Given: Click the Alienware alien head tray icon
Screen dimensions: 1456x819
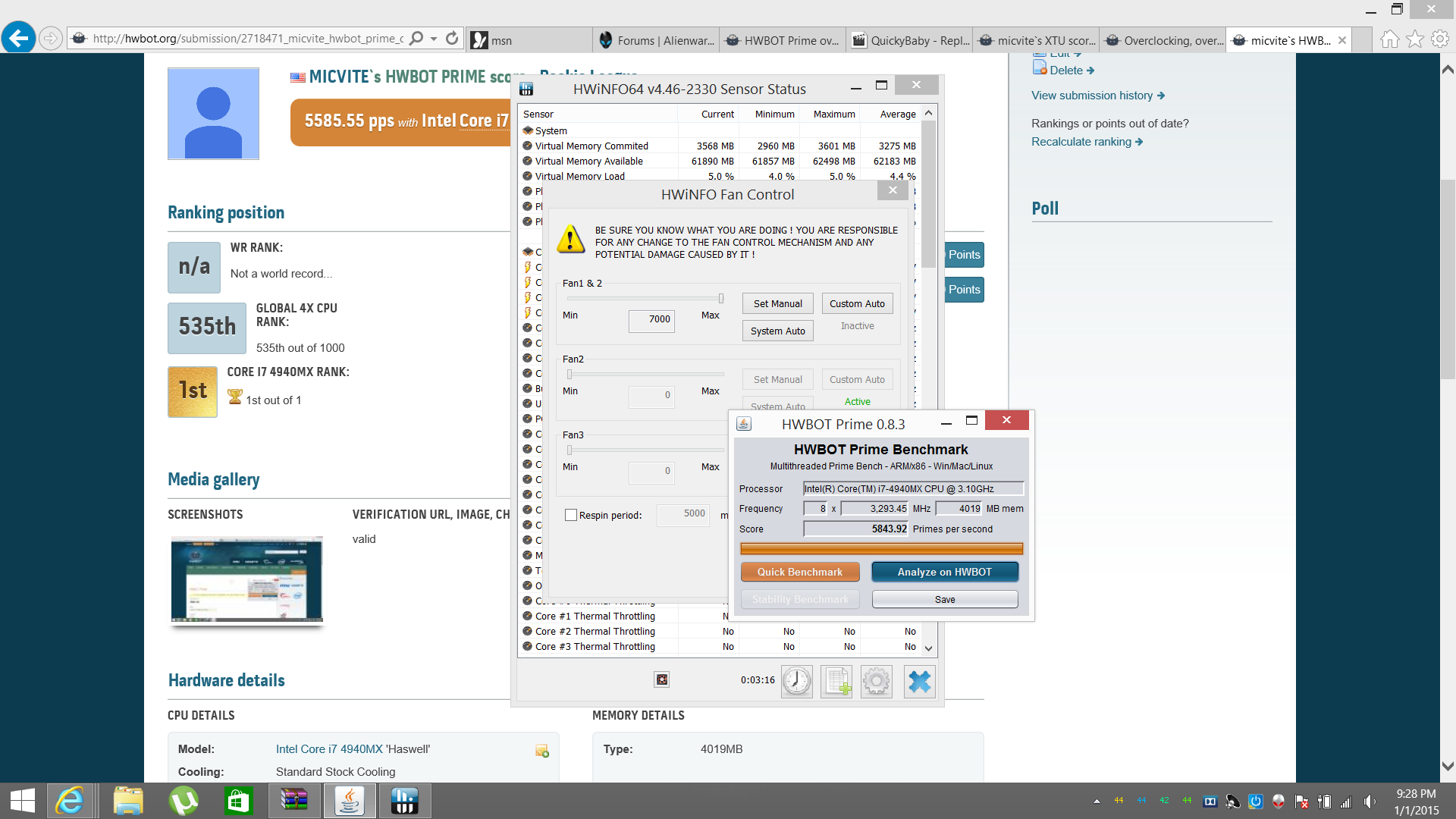Looking at the screenshot, I should point(1279,802).
